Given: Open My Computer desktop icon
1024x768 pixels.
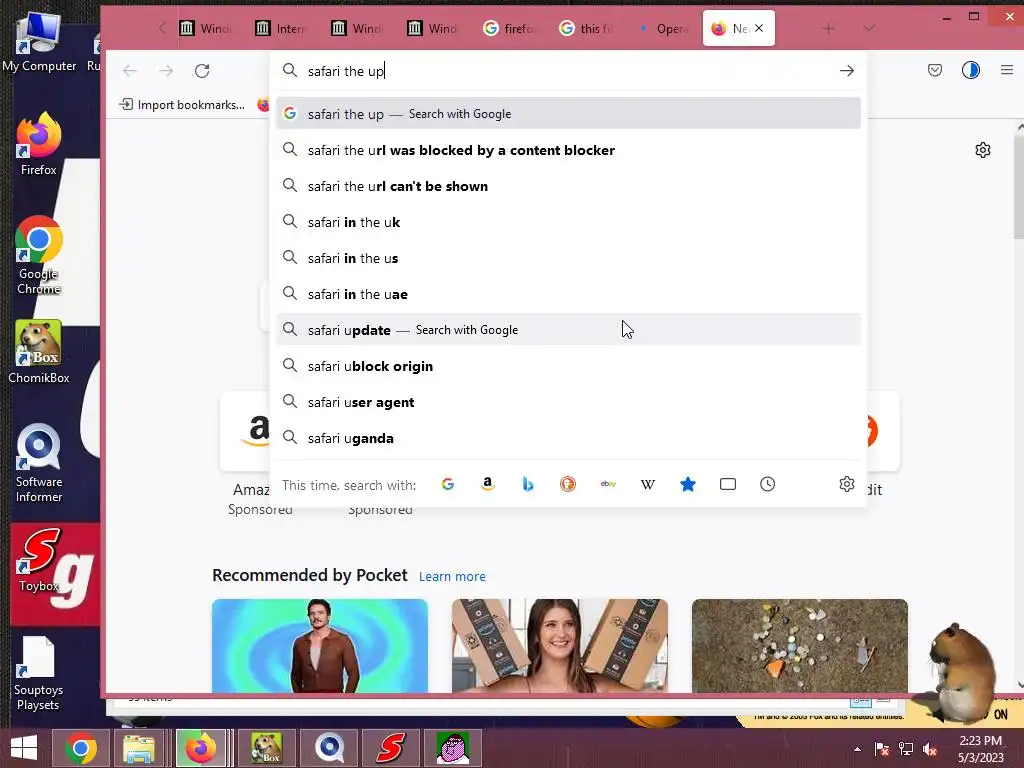Looking at the screenshot, I should pyautogui.click(x=39, y=41).
